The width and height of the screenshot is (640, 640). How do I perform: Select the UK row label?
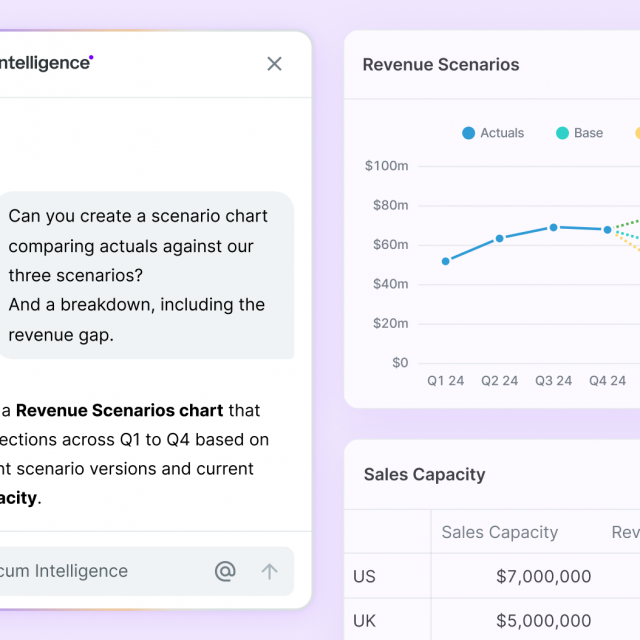point(365,621)
